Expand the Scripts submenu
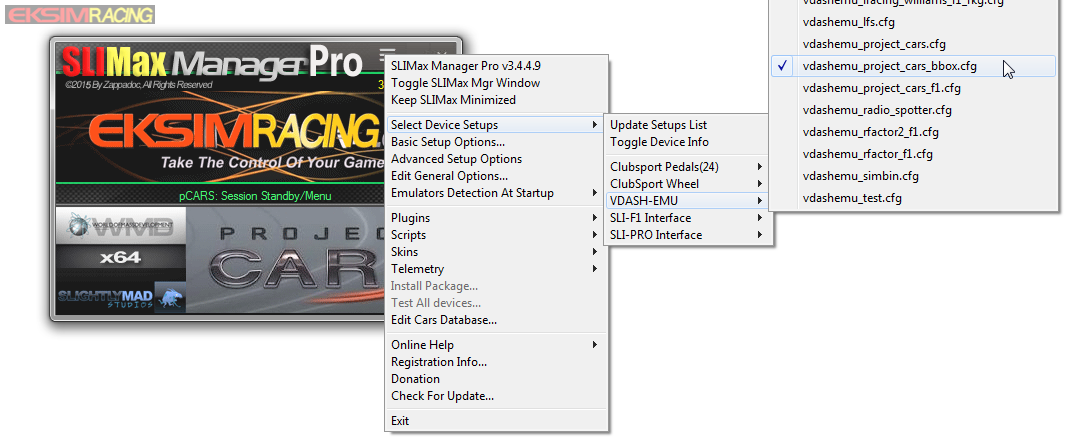 point(497,235)
